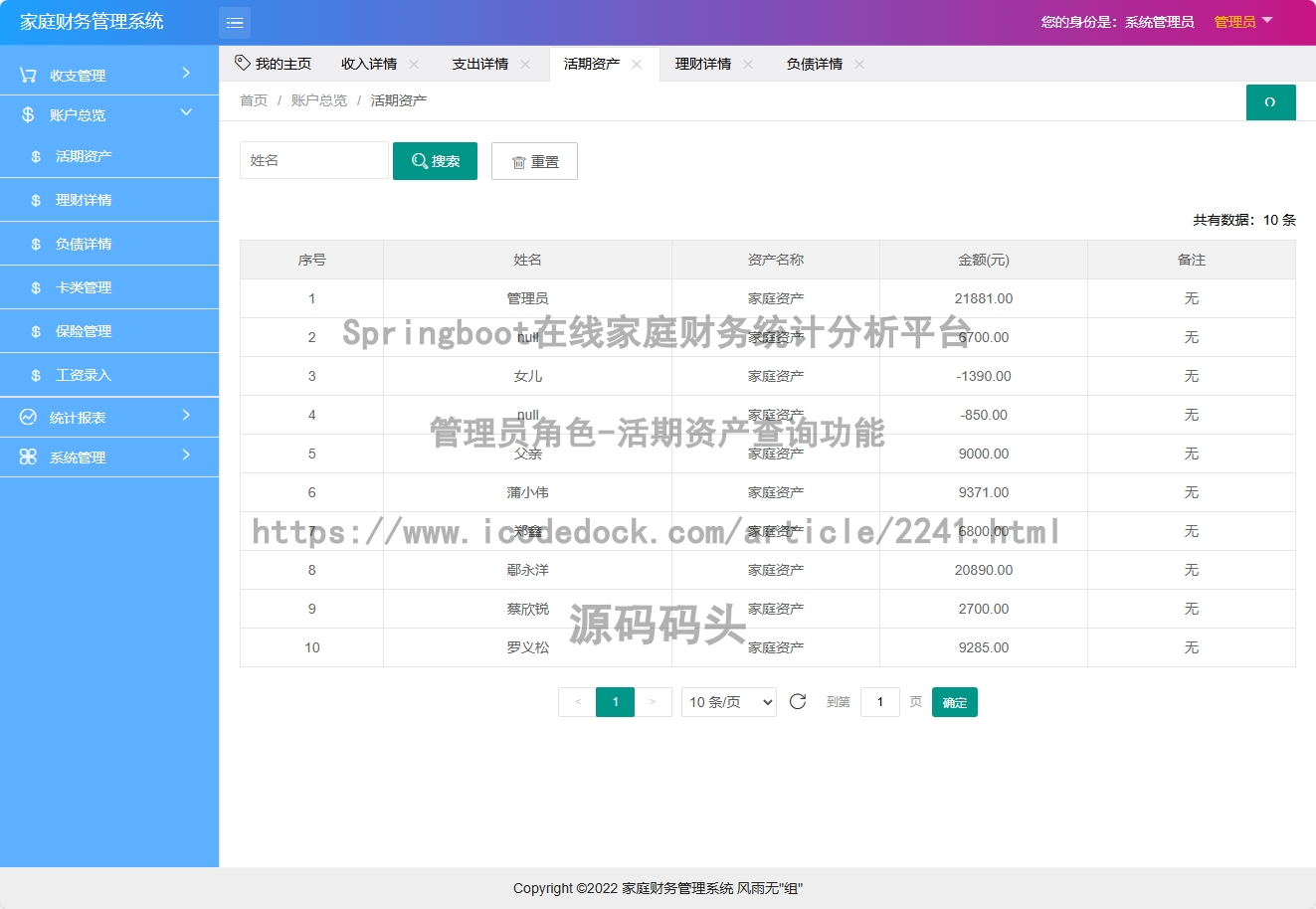
Task: Close the 理财详情 tab
Action: pyautogui.click(x=748, y=64)
